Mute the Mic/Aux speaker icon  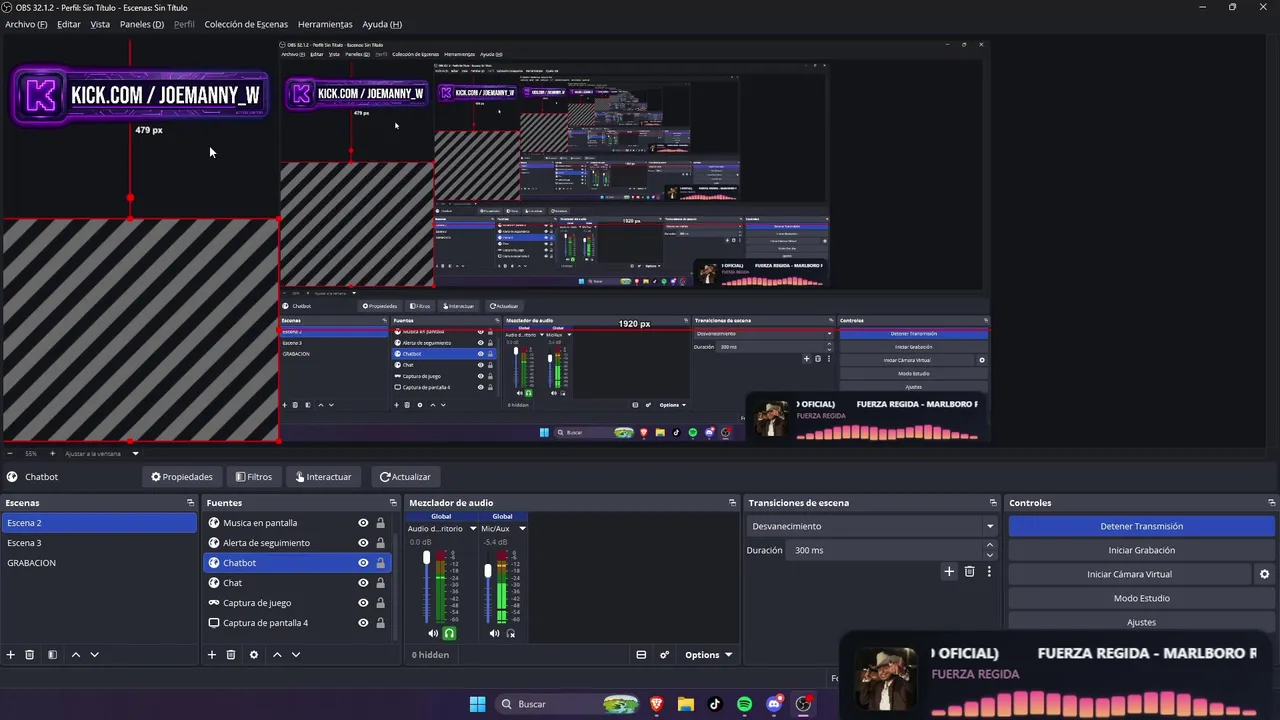tap(494, 633)
